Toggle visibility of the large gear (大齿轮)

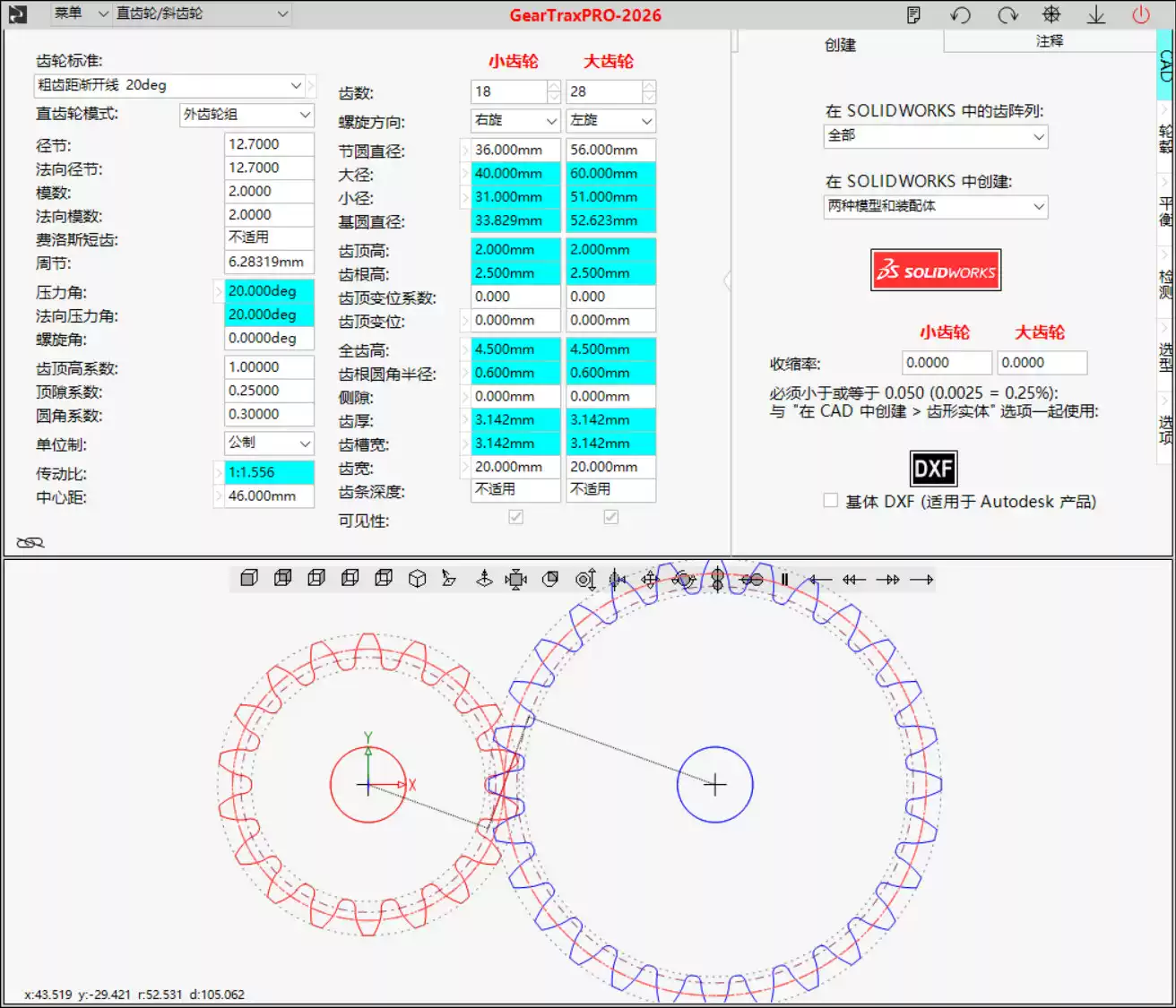click(610, 517)
